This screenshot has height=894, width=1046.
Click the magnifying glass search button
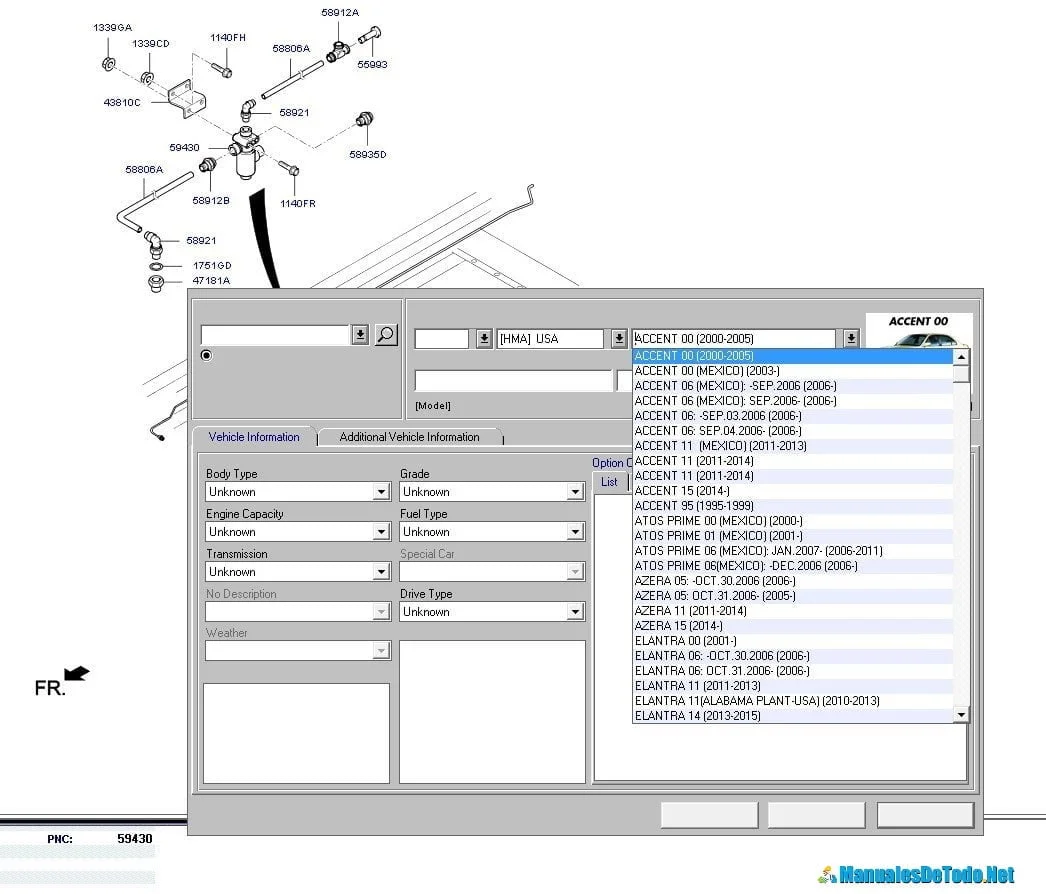[x=386, y=335]
